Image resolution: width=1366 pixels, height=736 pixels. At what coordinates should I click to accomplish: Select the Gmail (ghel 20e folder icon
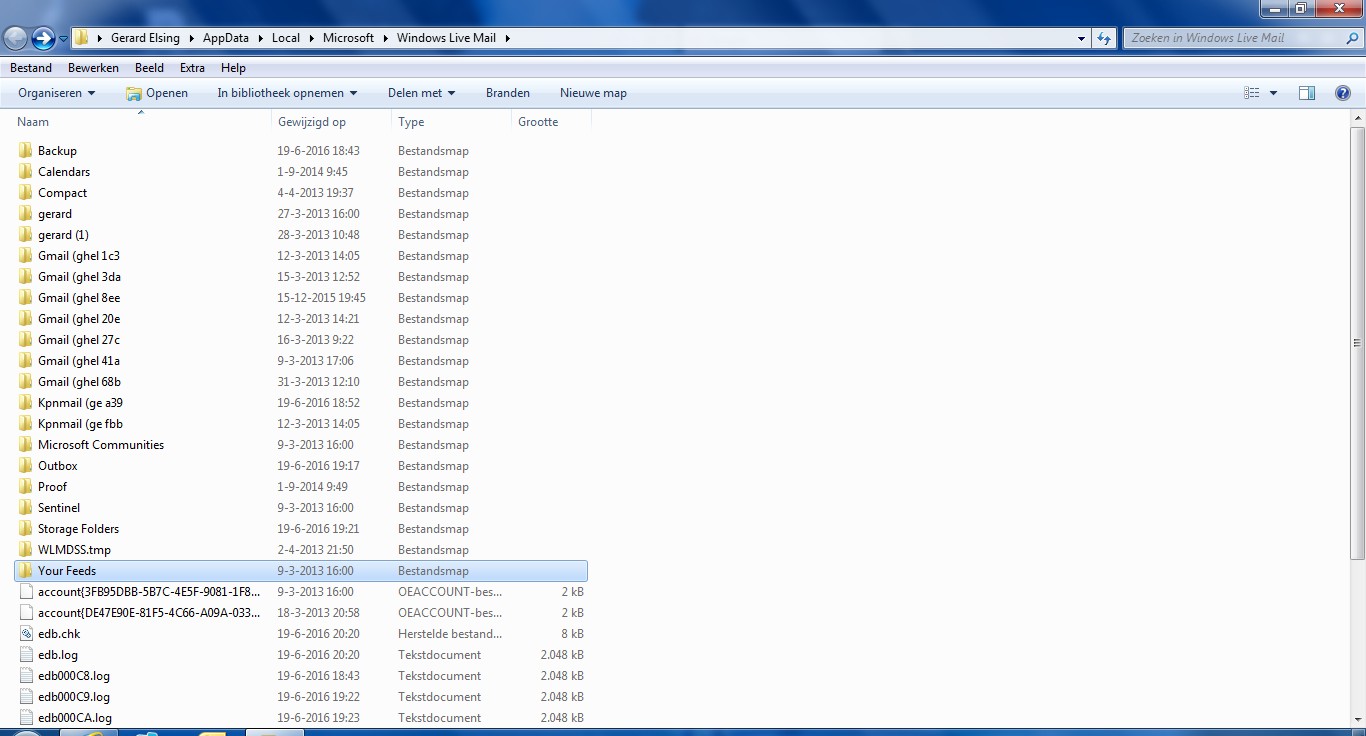pyautogui.click(x=26, y=319)
